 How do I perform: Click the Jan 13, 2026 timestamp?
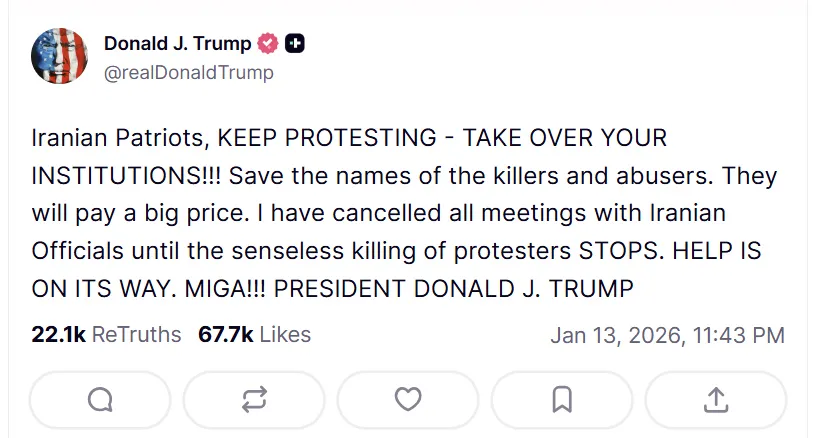667,335
